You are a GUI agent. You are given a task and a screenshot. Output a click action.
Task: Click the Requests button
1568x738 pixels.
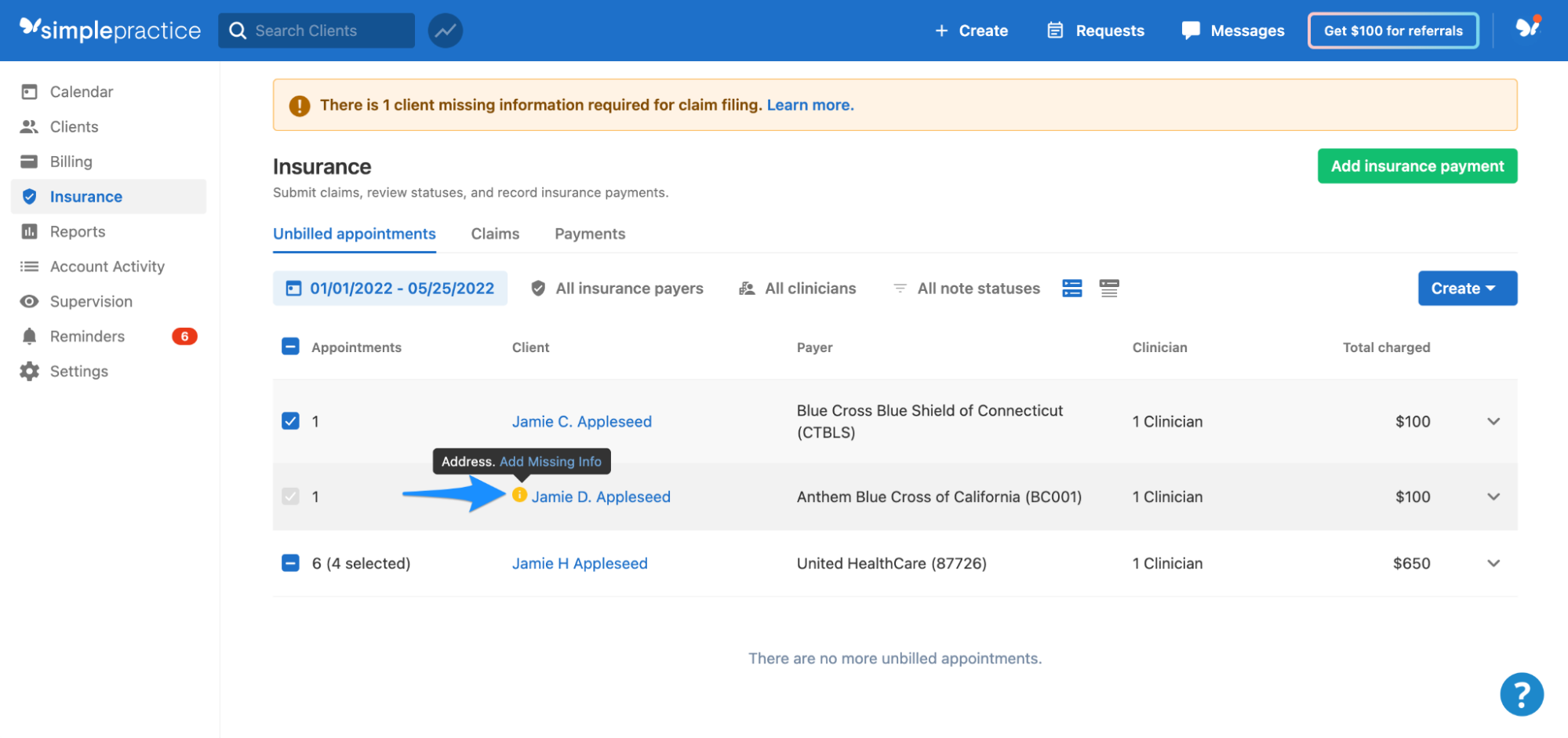coord(1096,31)
